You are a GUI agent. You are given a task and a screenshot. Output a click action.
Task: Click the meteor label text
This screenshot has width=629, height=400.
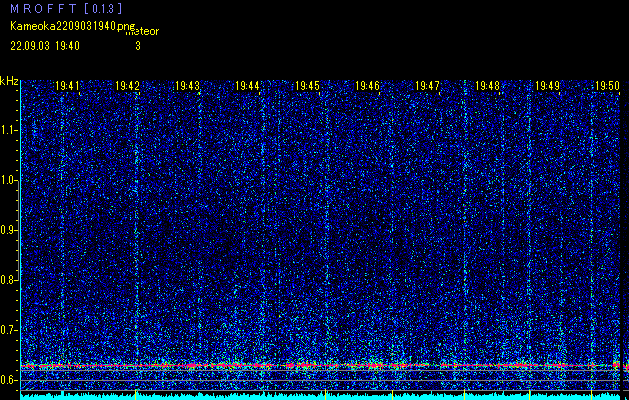point(142,31)
